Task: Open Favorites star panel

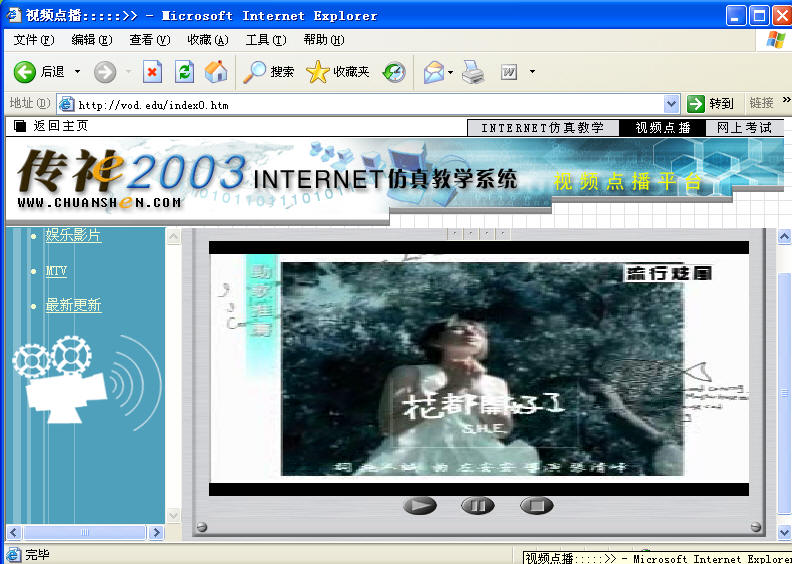Action: tap(318, 72)
